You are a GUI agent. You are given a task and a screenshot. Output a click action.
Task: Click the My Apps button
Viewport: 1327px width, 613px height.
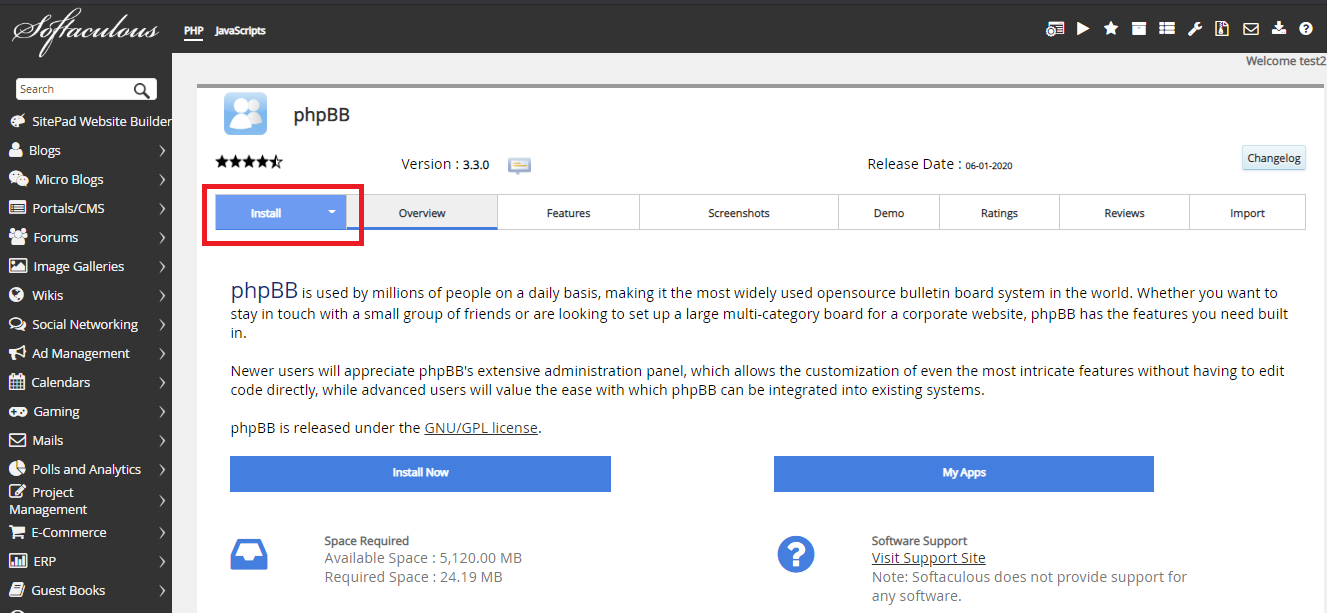click(x=964, y=473)
